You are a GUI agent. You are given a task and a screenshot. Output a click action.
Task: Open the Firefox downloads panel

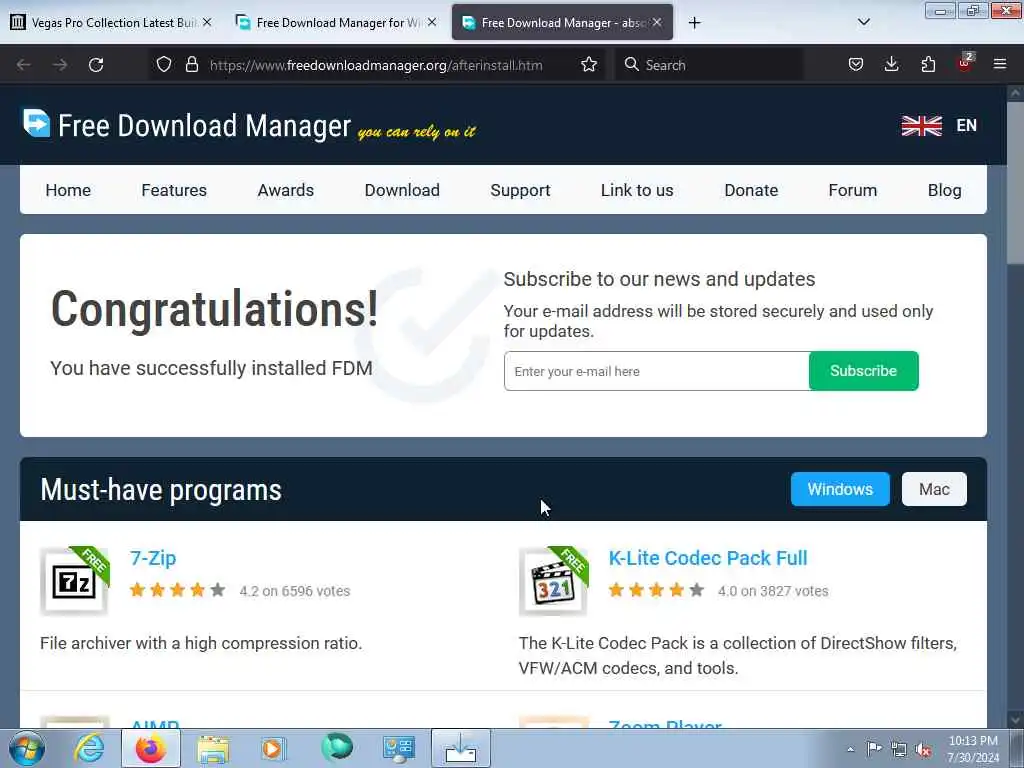[891, 64]
